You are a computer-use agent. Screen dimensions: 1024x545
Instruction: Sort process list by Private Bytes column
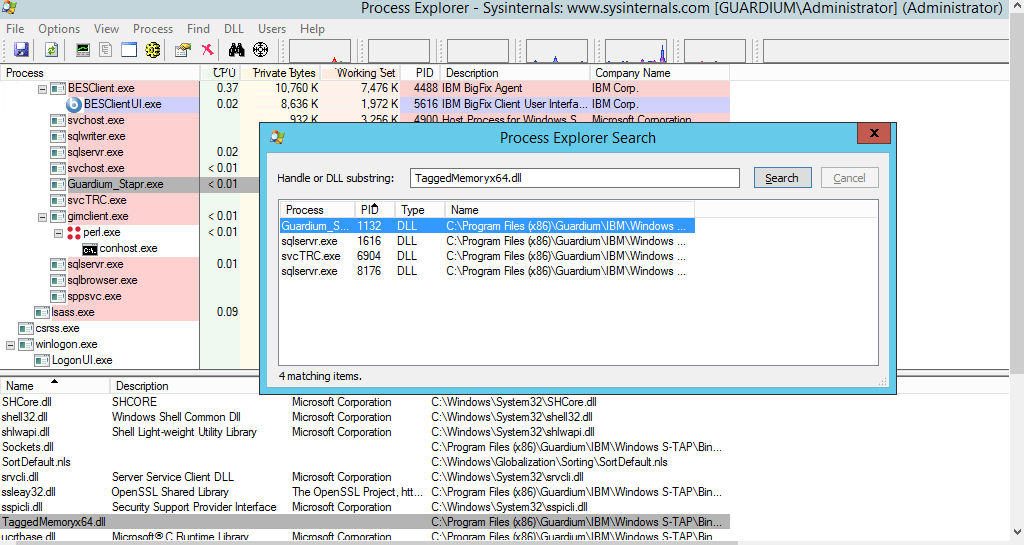[x=281, y=72]
